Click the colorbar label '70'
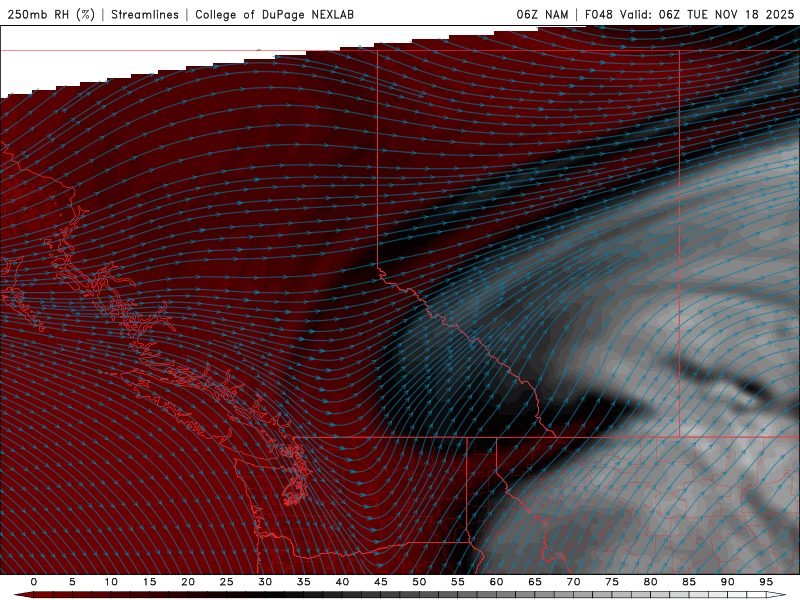Viewport: 800px width, 600px height. [x=573, y=582]
